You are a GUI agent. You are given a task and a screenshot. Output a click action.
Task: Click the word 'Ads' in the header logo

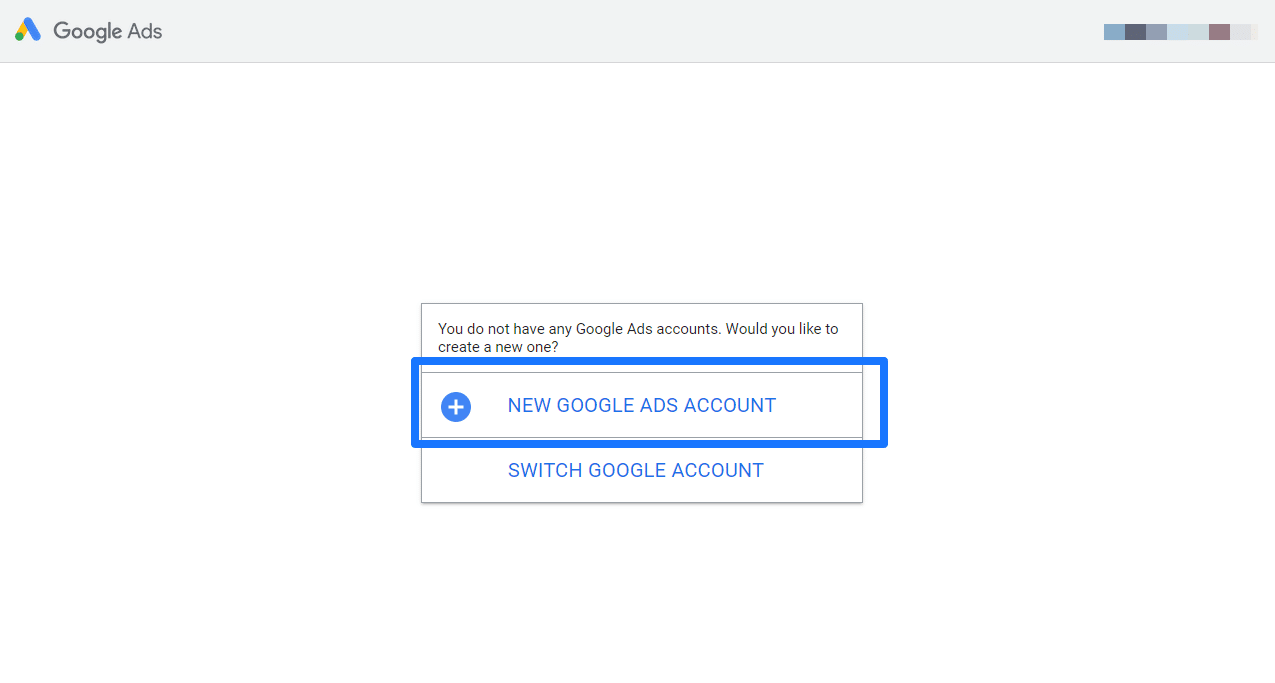145,31
